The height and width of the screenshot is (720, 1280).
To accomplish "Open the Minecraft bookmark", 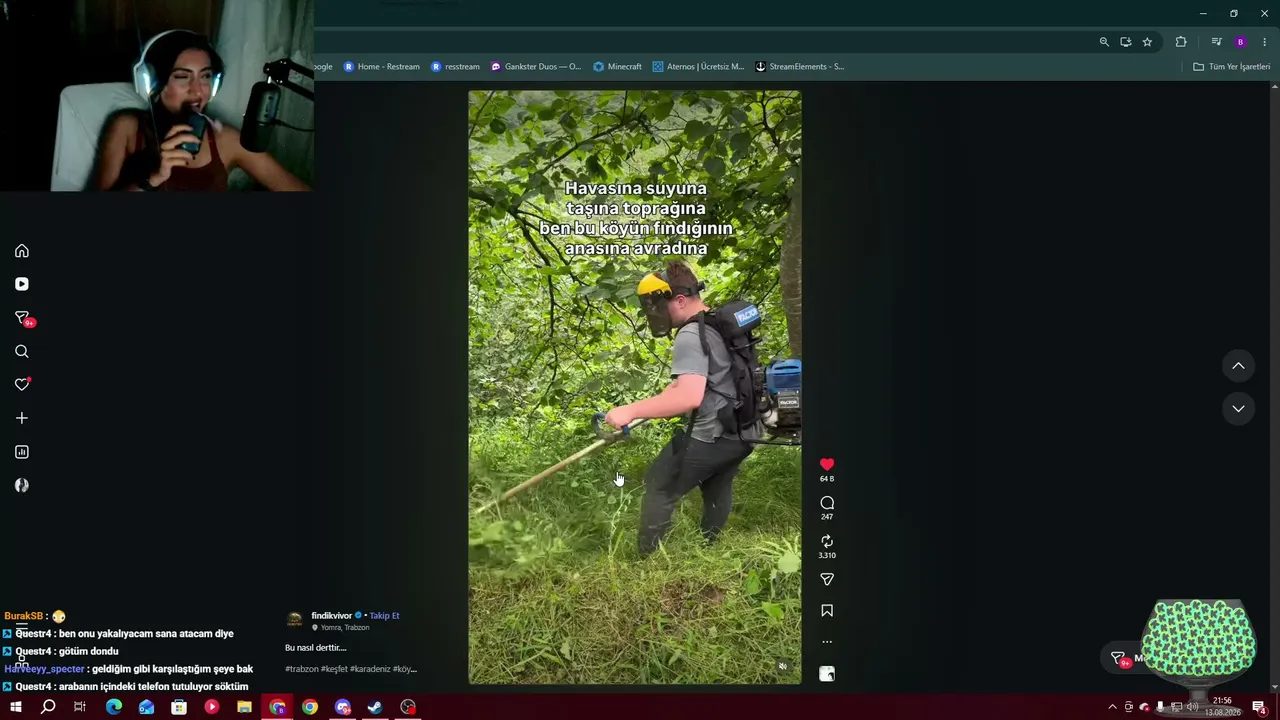I will (617, 67).
